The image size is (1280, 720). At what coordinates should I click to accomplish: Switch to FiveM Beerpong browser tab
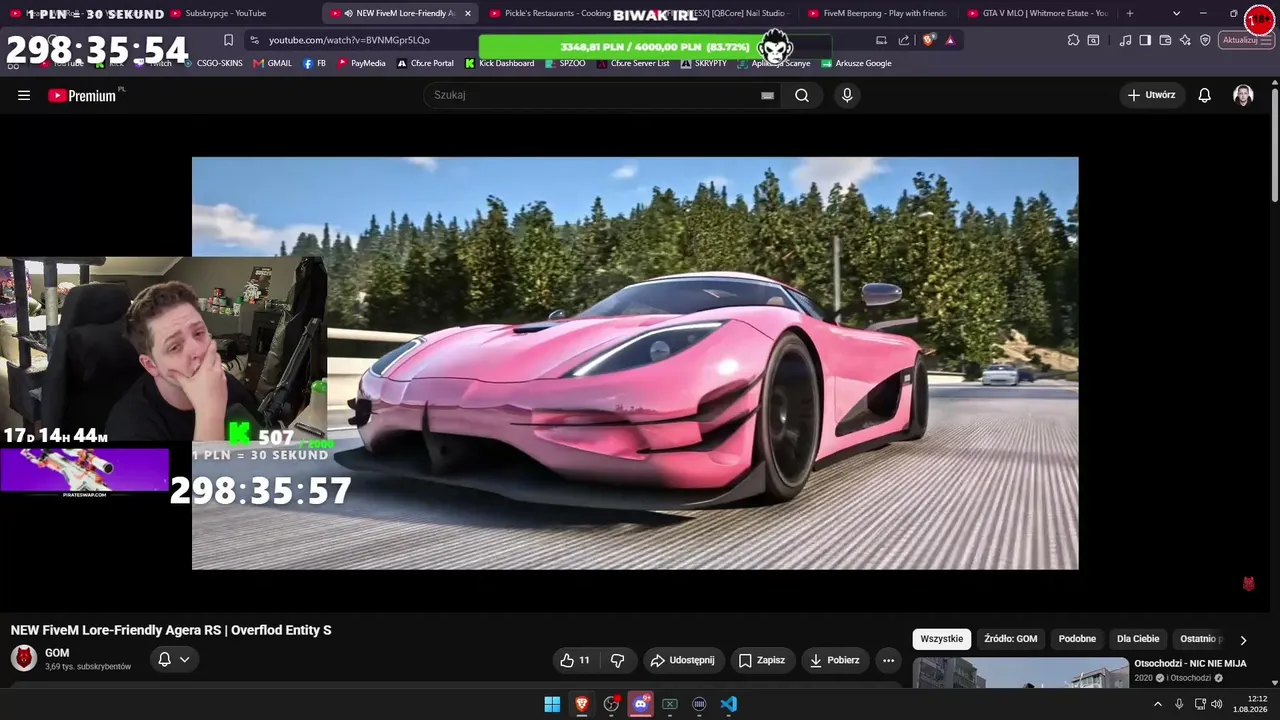coord(878,13)
